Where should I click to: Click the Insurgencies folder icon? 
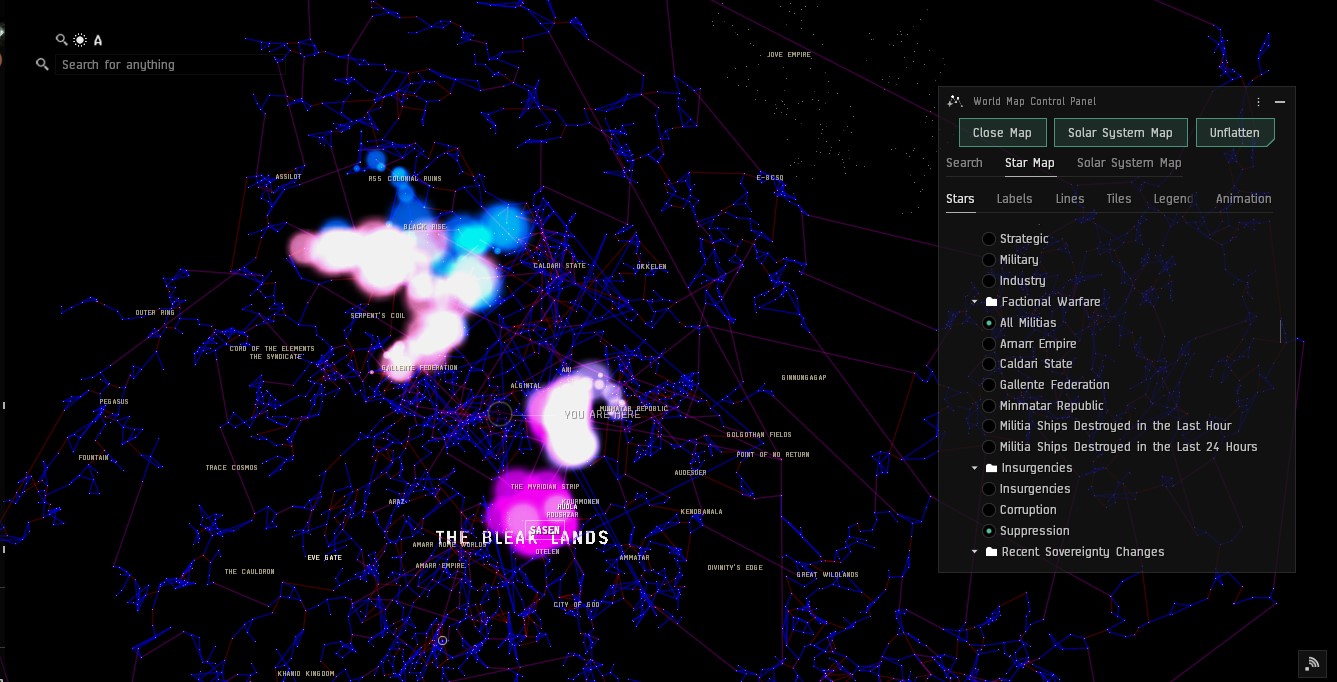point(991,468)
